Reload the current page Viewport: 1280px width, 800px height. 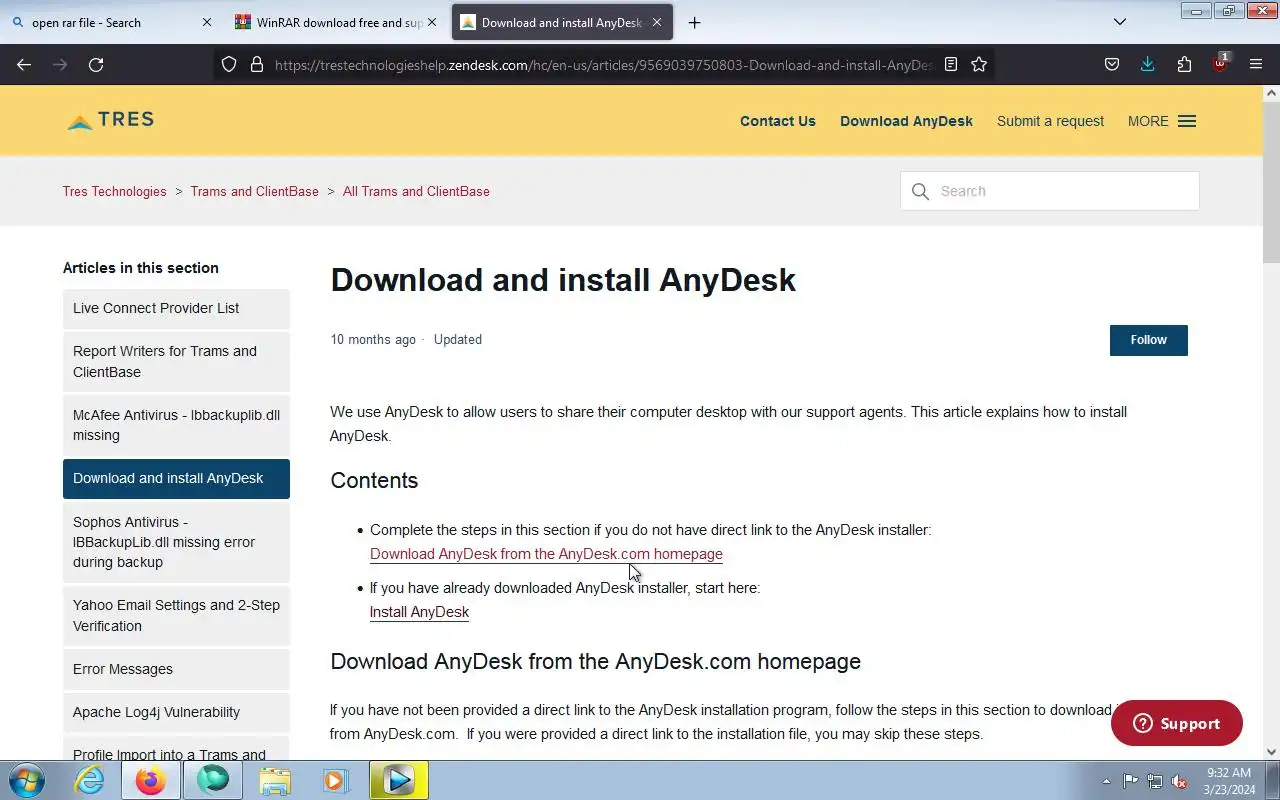pyautogui.click(x=96, y=64)
